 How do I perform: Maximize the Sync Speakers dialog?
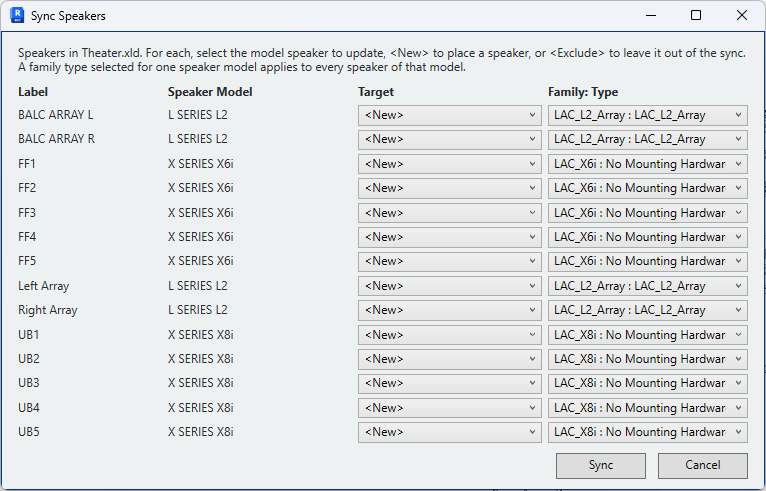coord(696,16)
